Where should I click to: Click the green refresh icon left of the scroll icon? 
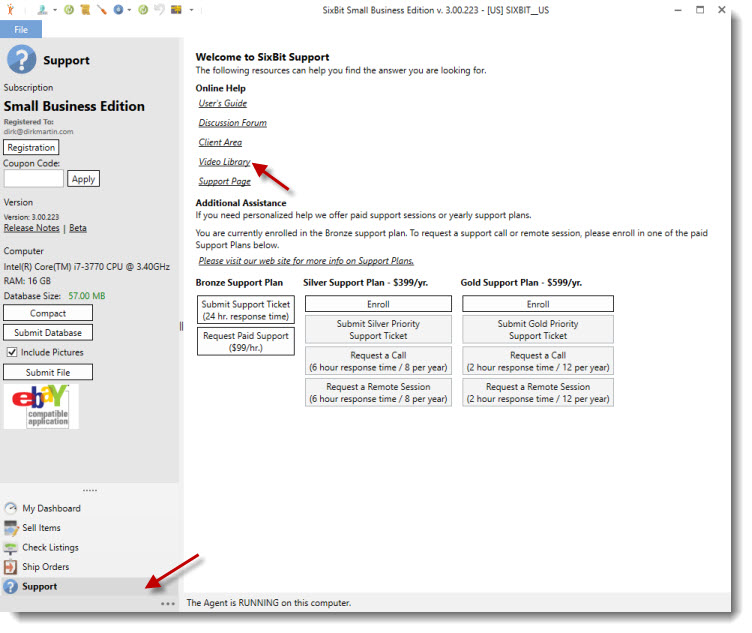(x=69, y=10)
